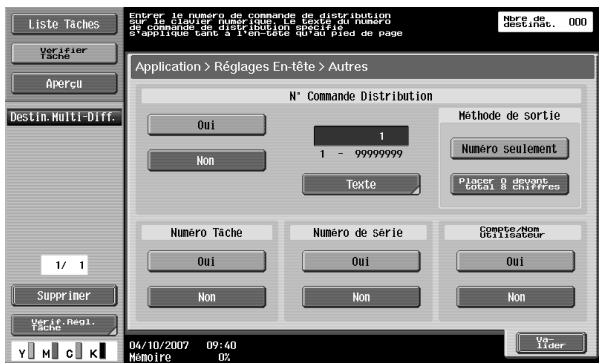The image size is (601, 364).
Task: Set N° Commande Distribution to Non
Action: [207, 160]
